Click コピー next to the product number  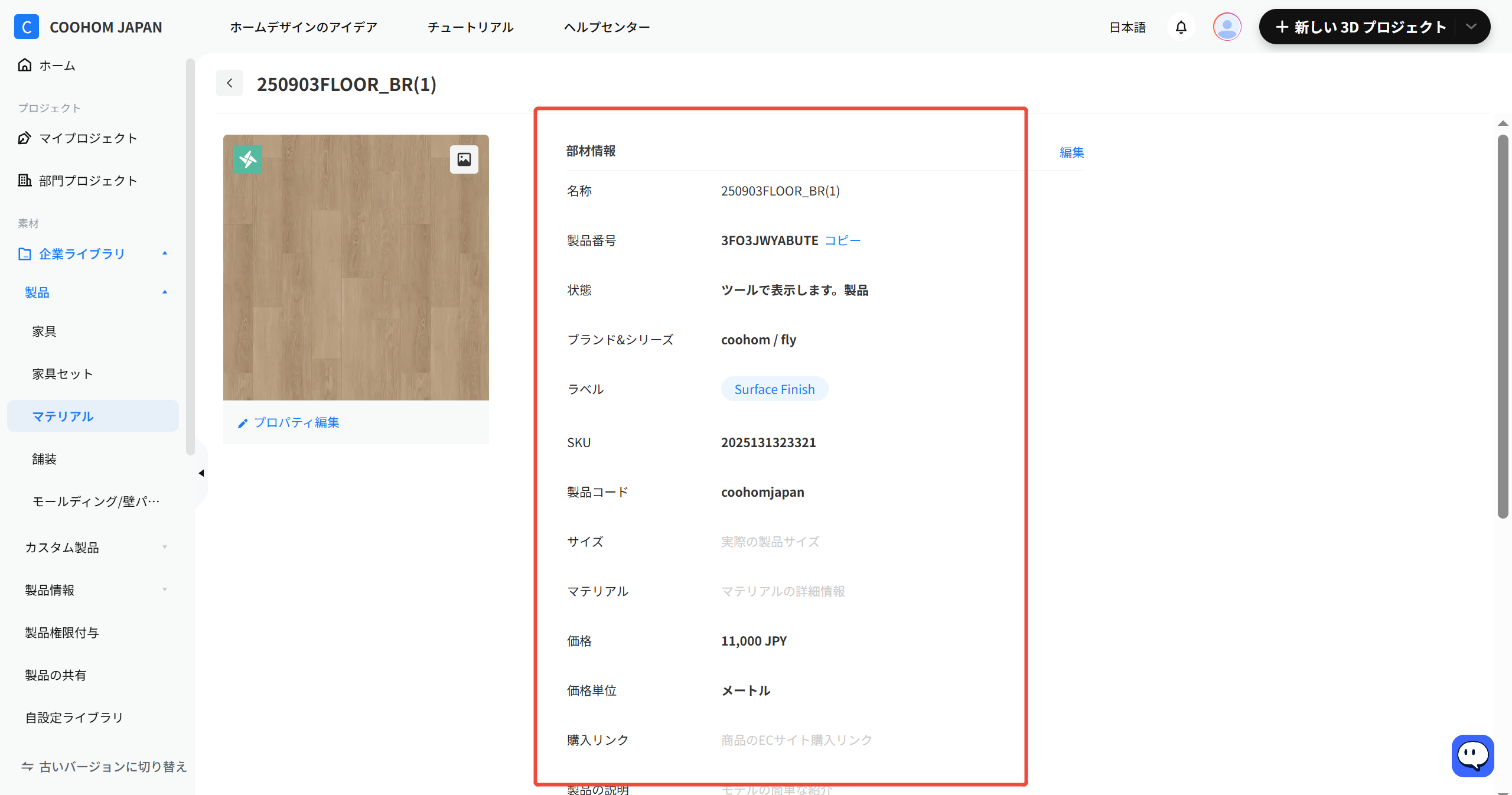[x=843, y=240]
